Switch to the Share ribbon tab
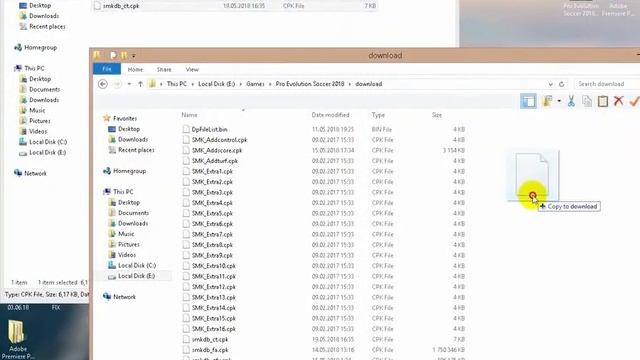Screen dimensions: 640x360 tap(164, 69)
